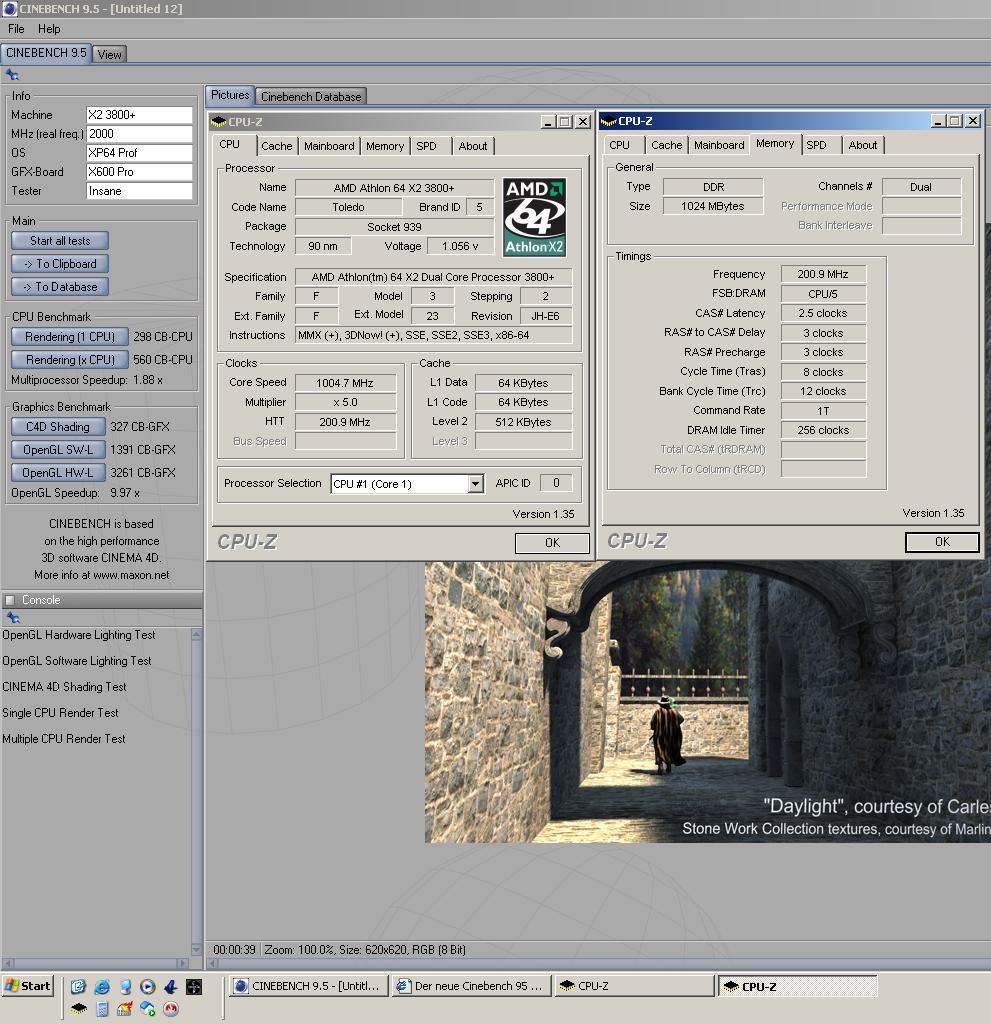Select 'OpenGL Hardware Lighting Test' console line
The image size is (991, 1024).
[78, 635]
